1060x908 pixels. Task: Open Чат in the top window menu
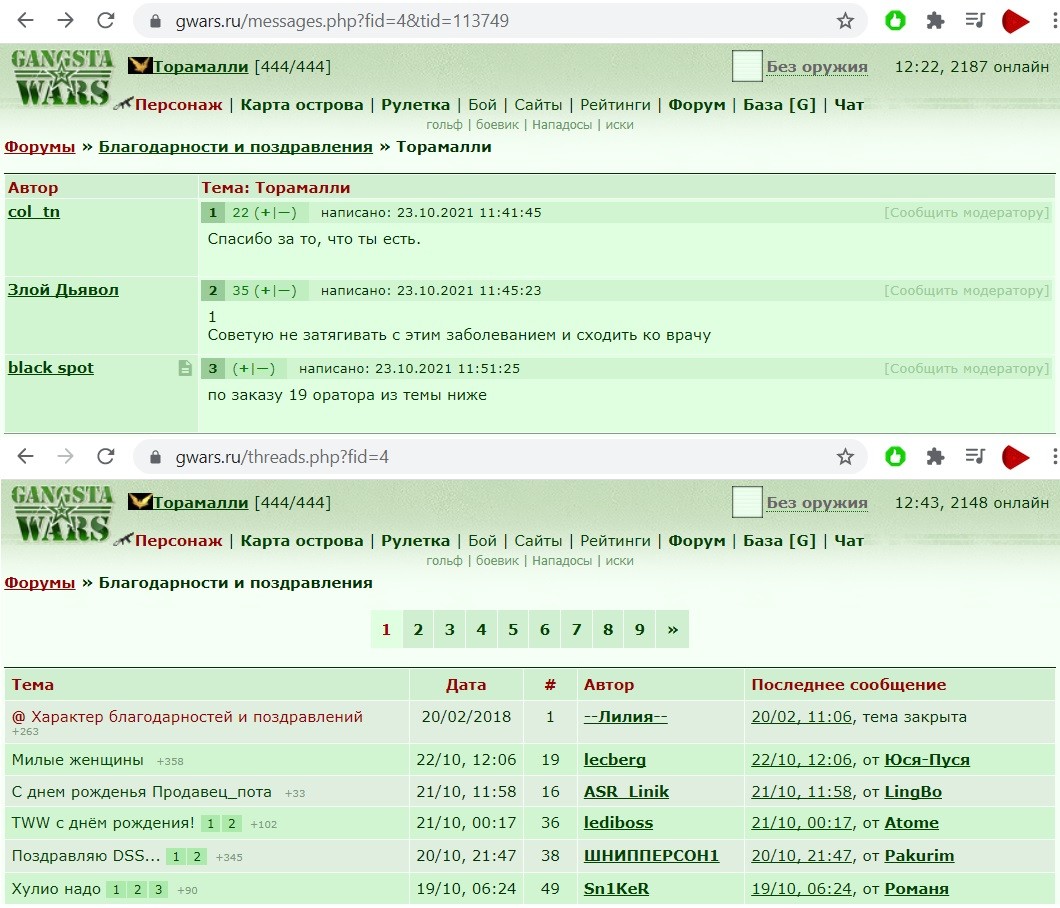pyautogui.click(x=848, y=105)
